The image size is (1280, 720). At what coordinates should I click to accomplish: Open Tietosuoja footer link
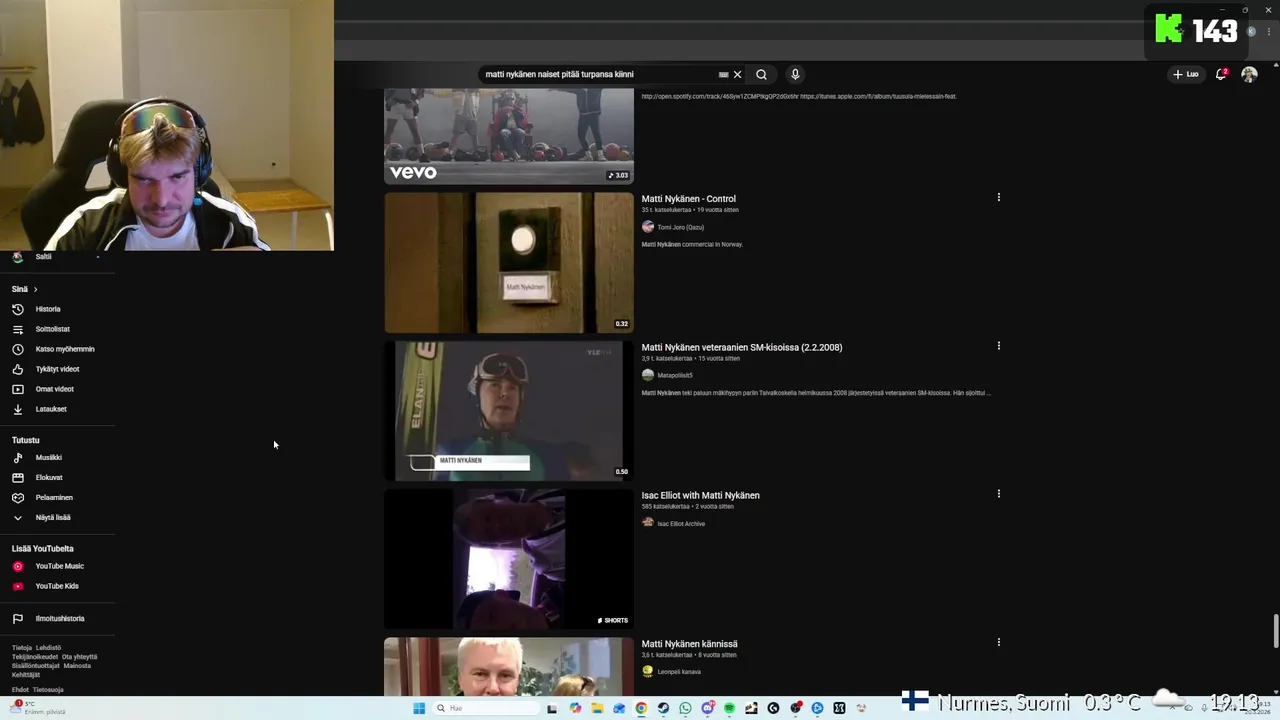[48, 690]
